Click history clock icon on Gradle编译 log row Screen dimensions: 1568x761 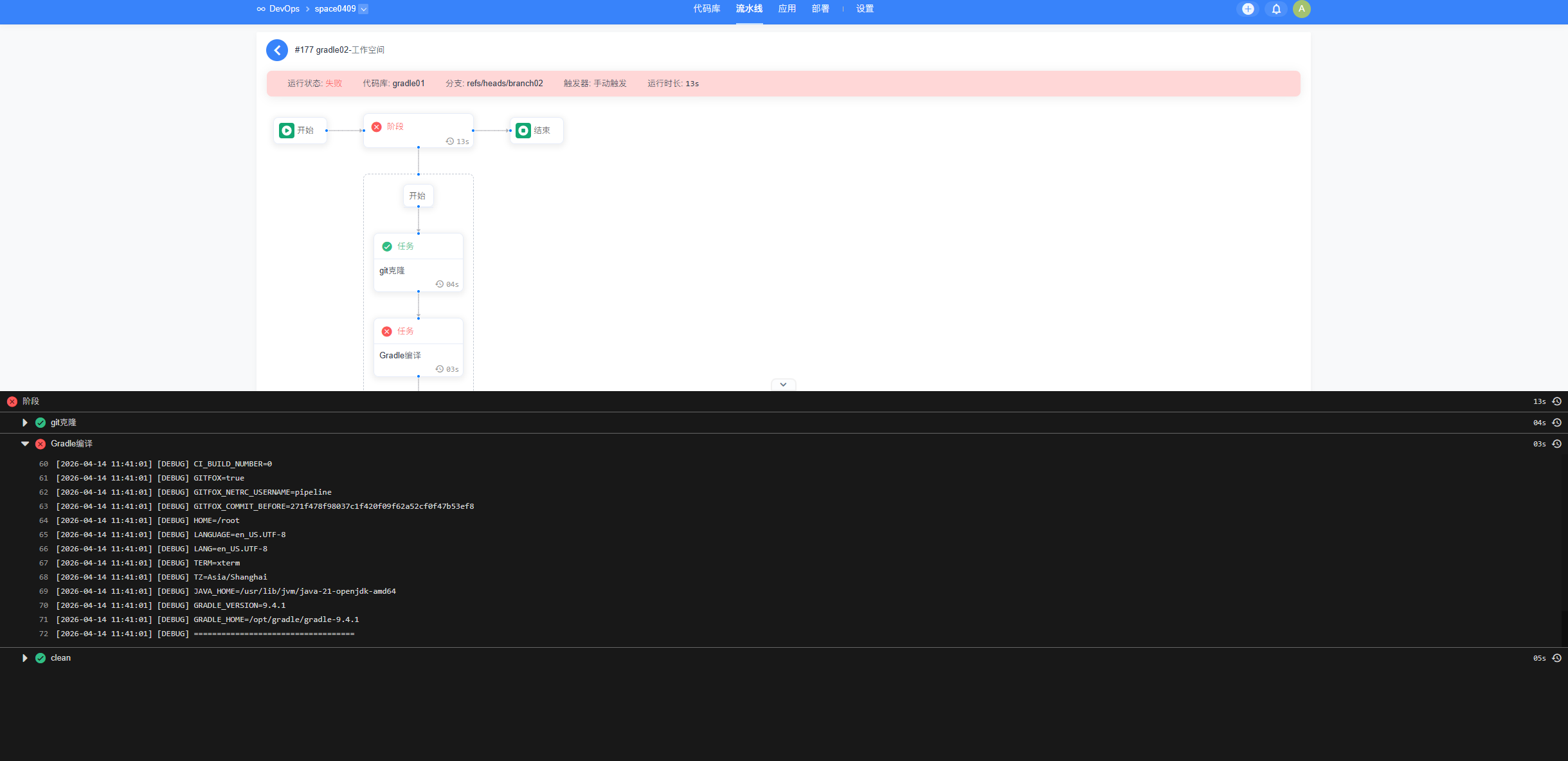tap(1556, 444)
